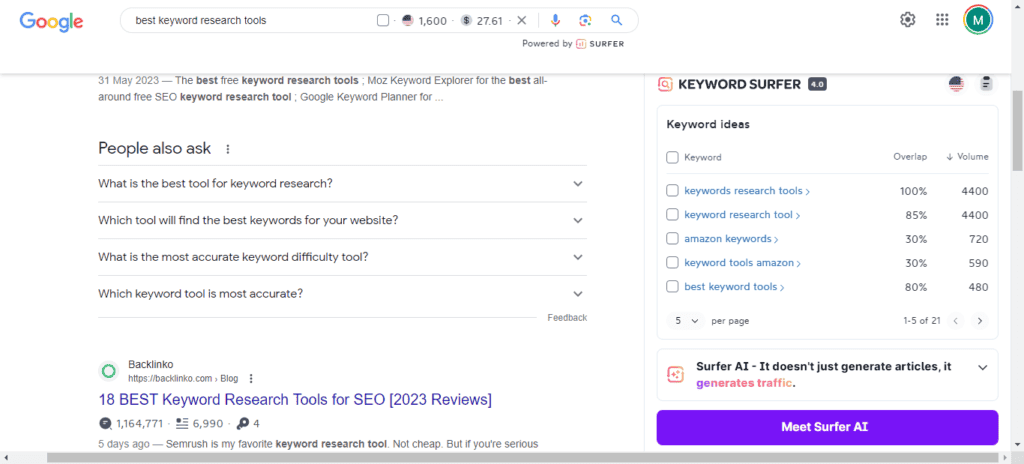Viewport: 1024px width, 464px height.
Task: Expand 'What is the best tool for keyword research?'
Action: (342, 184)
